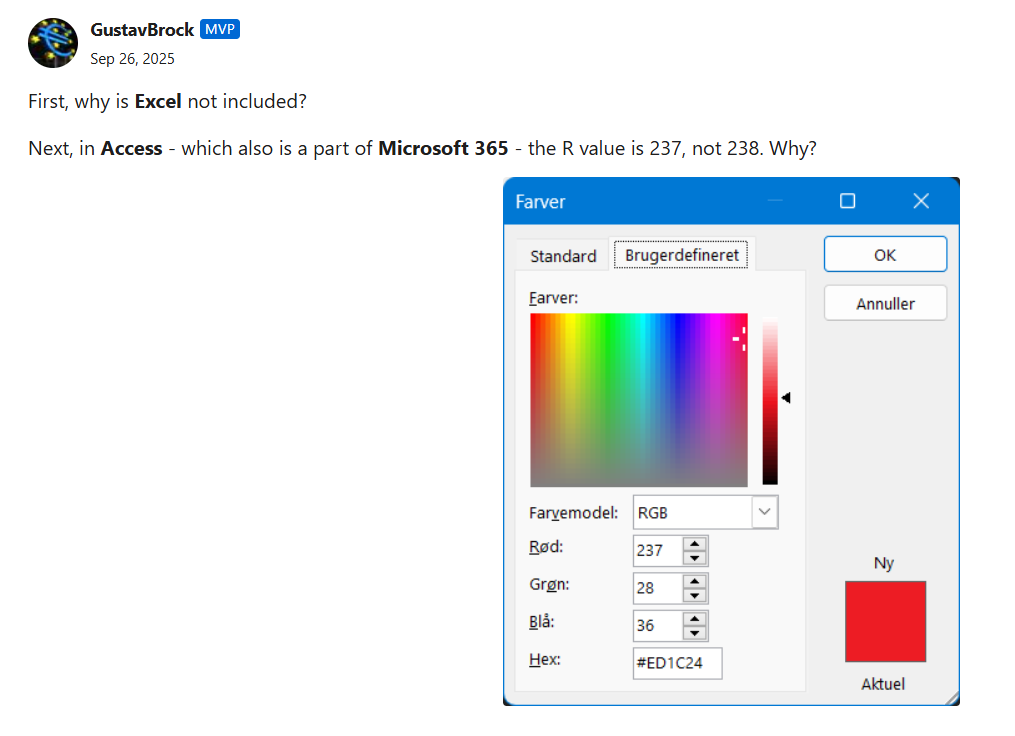Cancel the dialog with Annuller

point(884,302)
